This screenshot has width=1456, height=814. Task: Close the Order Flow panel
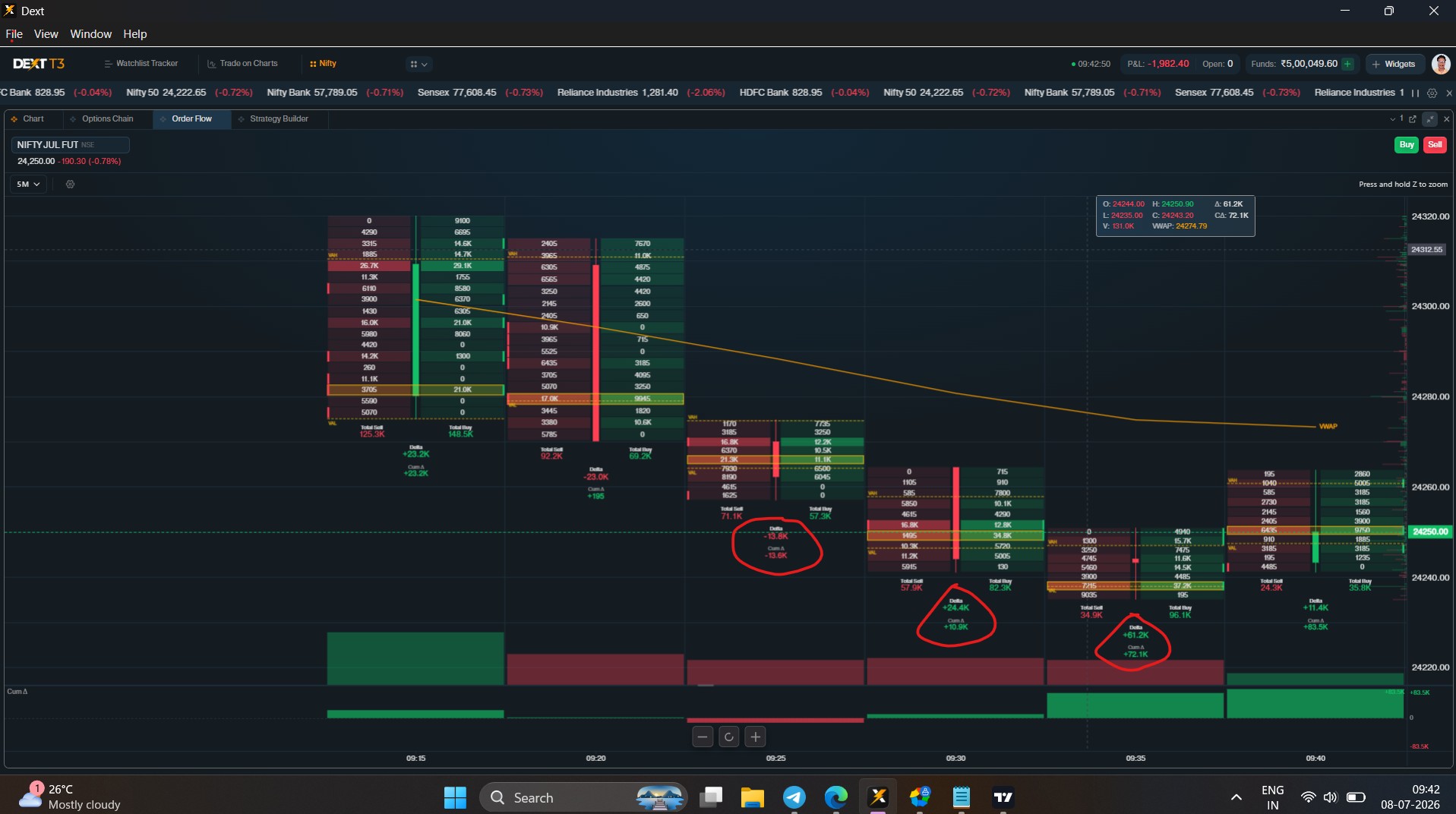[1446, 119]
